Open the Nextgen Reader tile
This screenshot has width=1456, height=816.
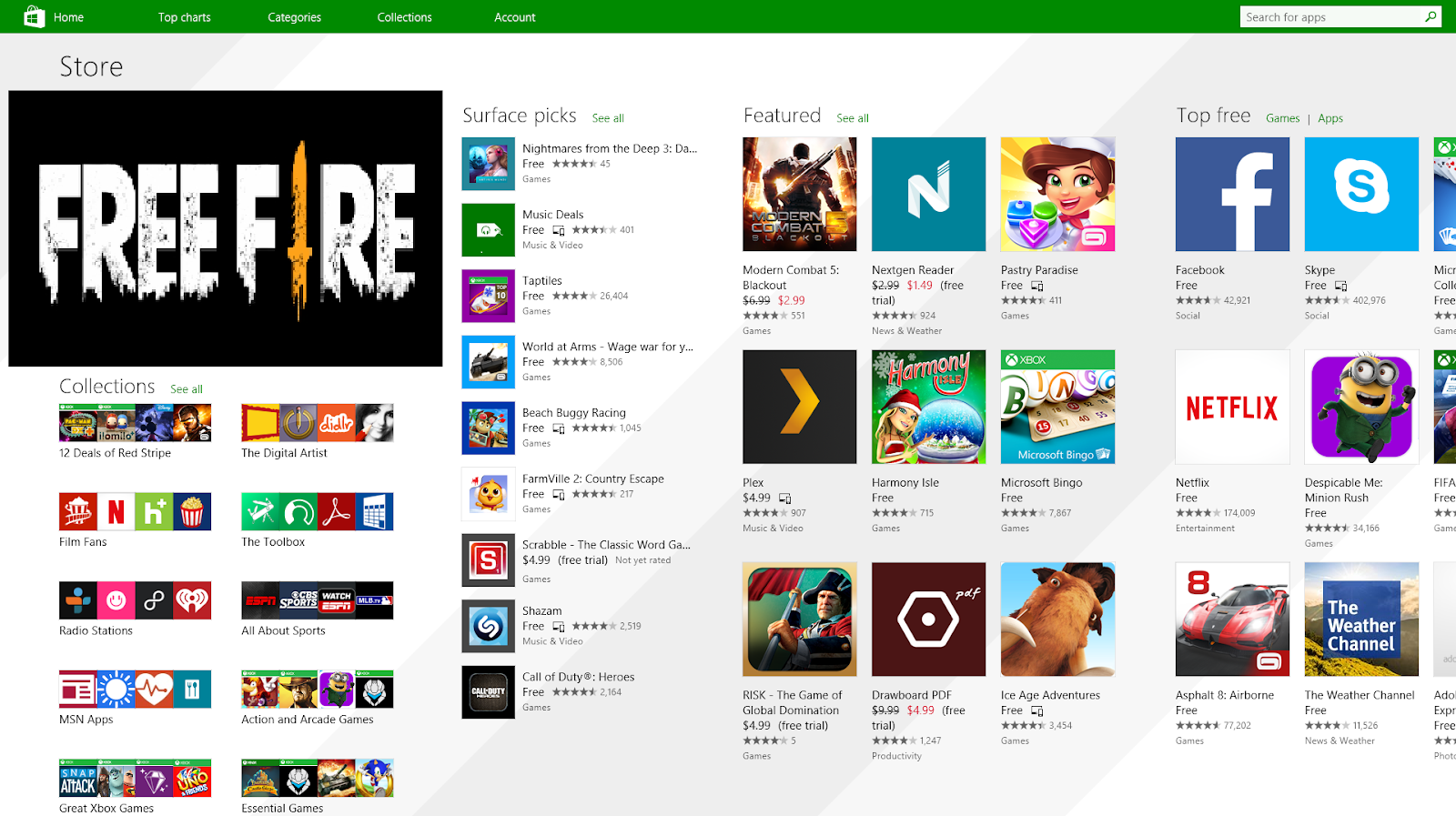tap(929, 194)
